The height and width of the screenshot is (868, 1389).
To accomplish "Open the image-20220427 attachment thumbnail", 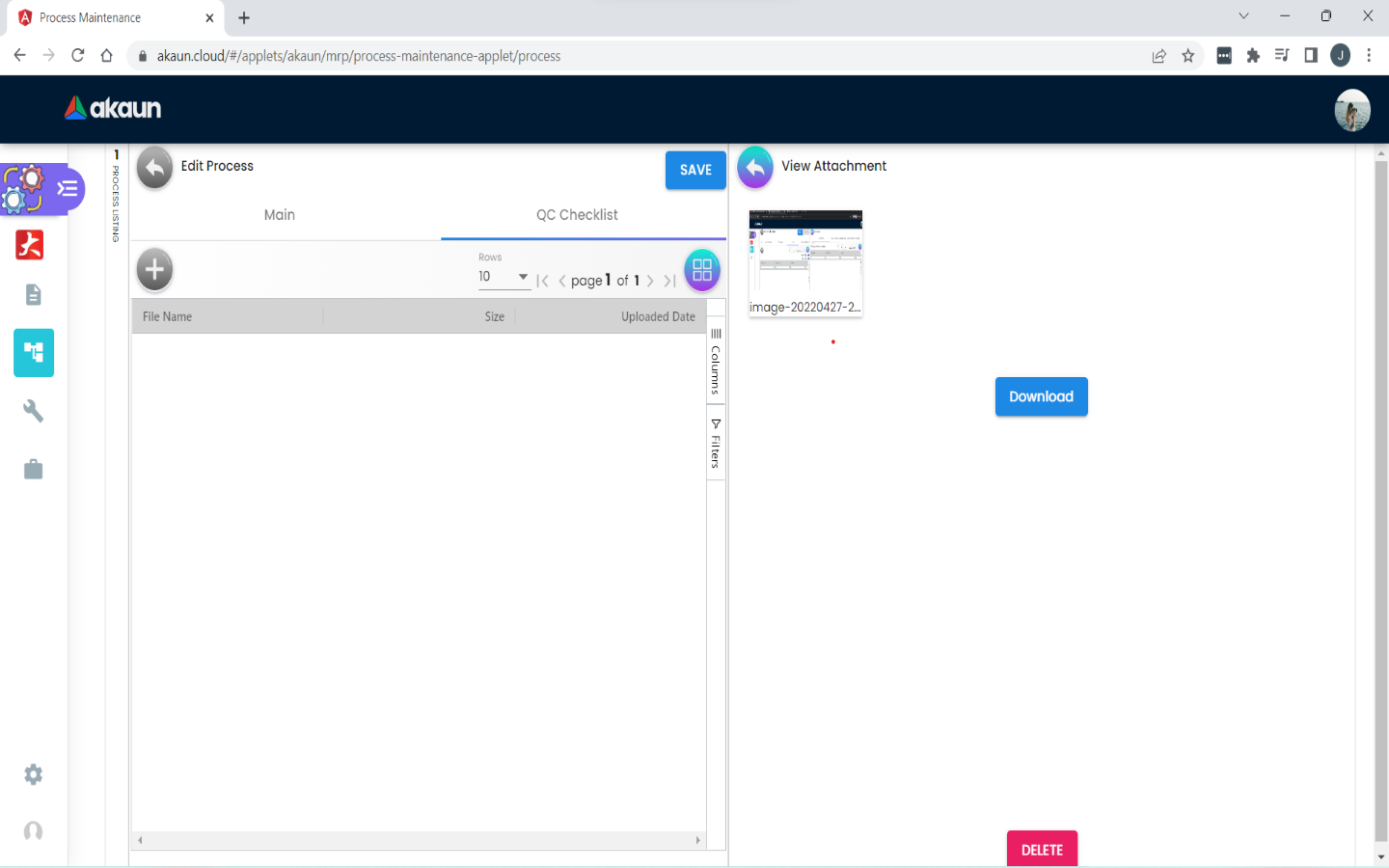I will [805, 262].
